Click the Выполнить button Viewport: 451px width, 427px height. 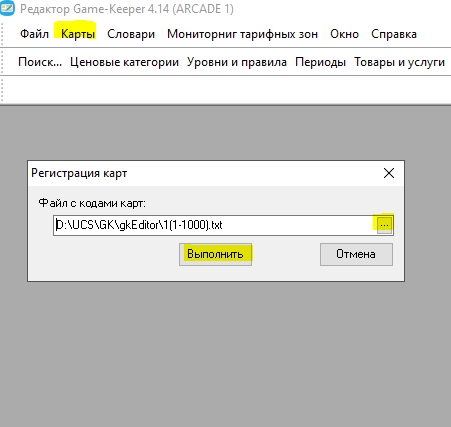(x=215, y=254)
